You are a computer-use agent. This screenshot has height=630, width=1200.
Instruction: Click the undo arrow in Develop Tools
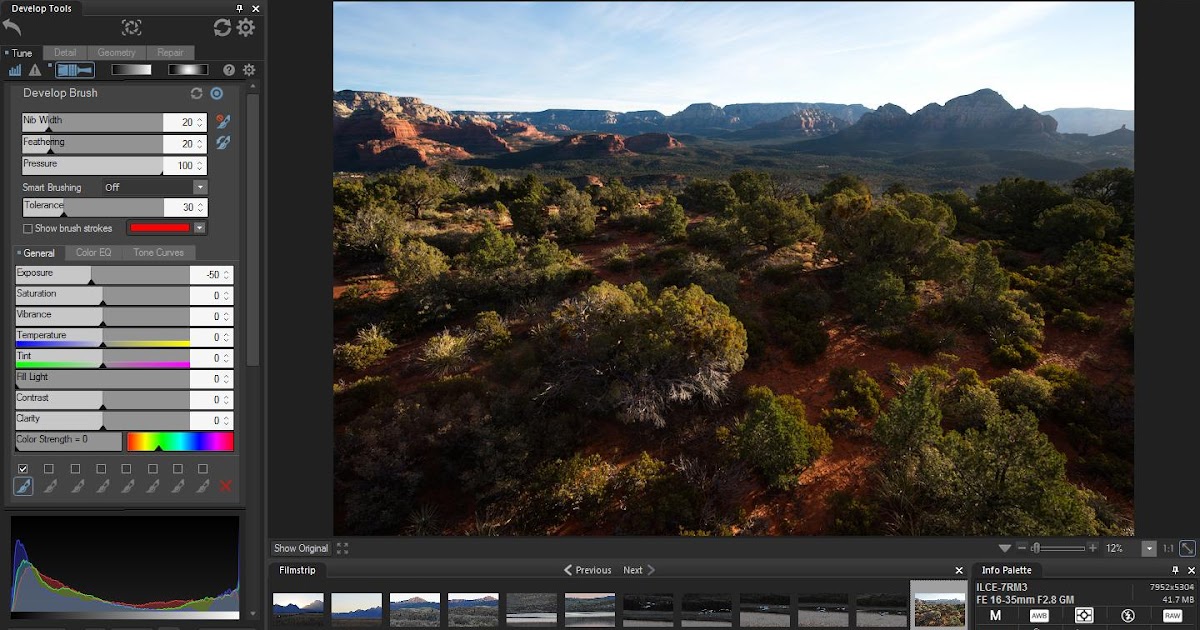tap(12, 28)
